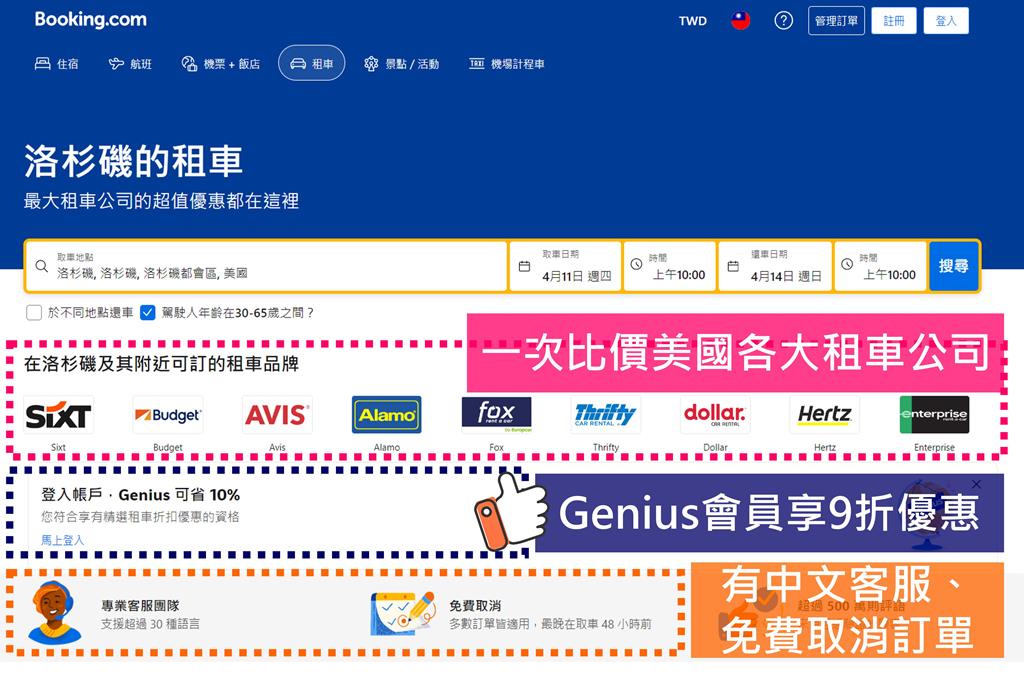
Task: Click the Taiwan flag language icon
Action: pyautogui.click(x=740, y=21)
